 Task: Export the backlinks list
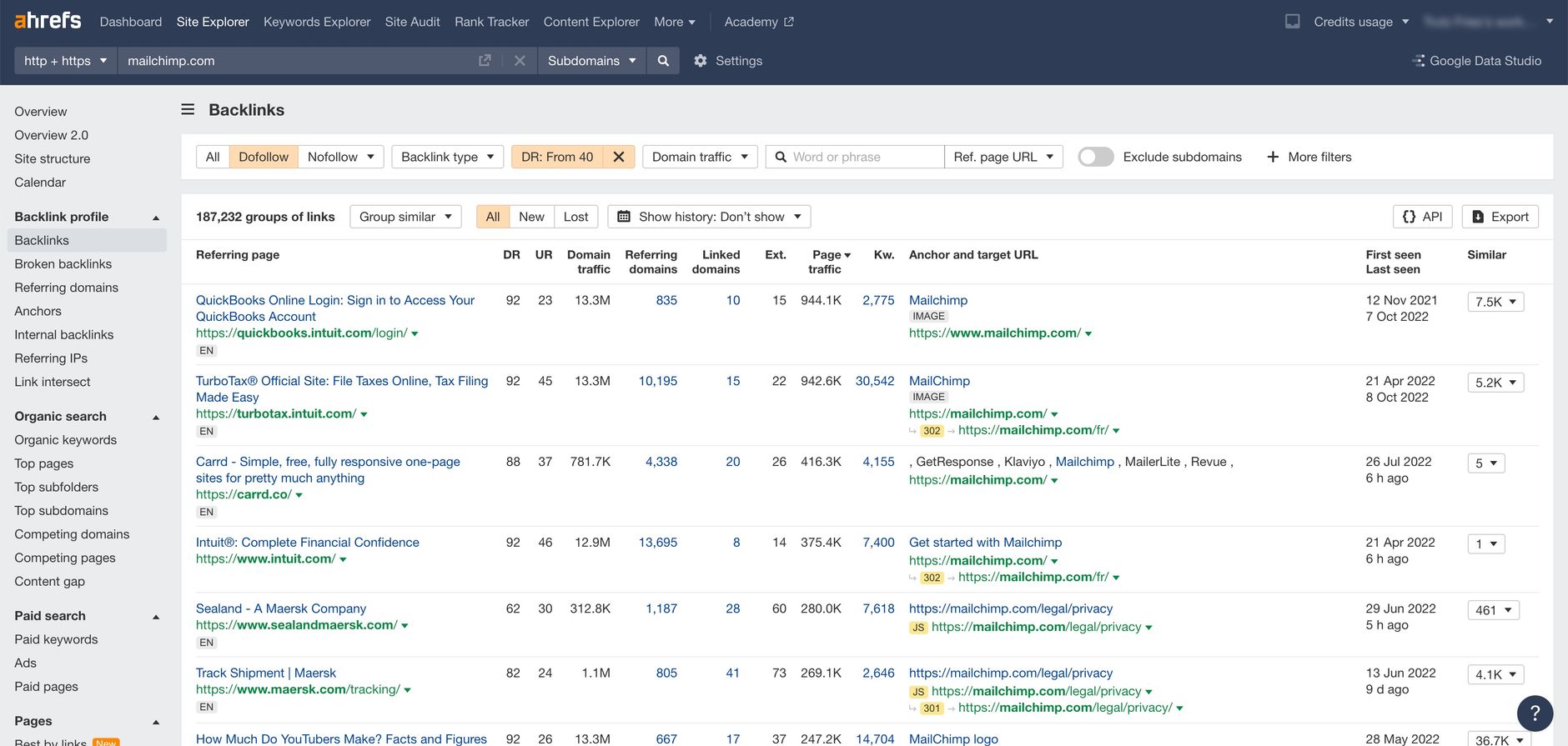[1500, 217]
